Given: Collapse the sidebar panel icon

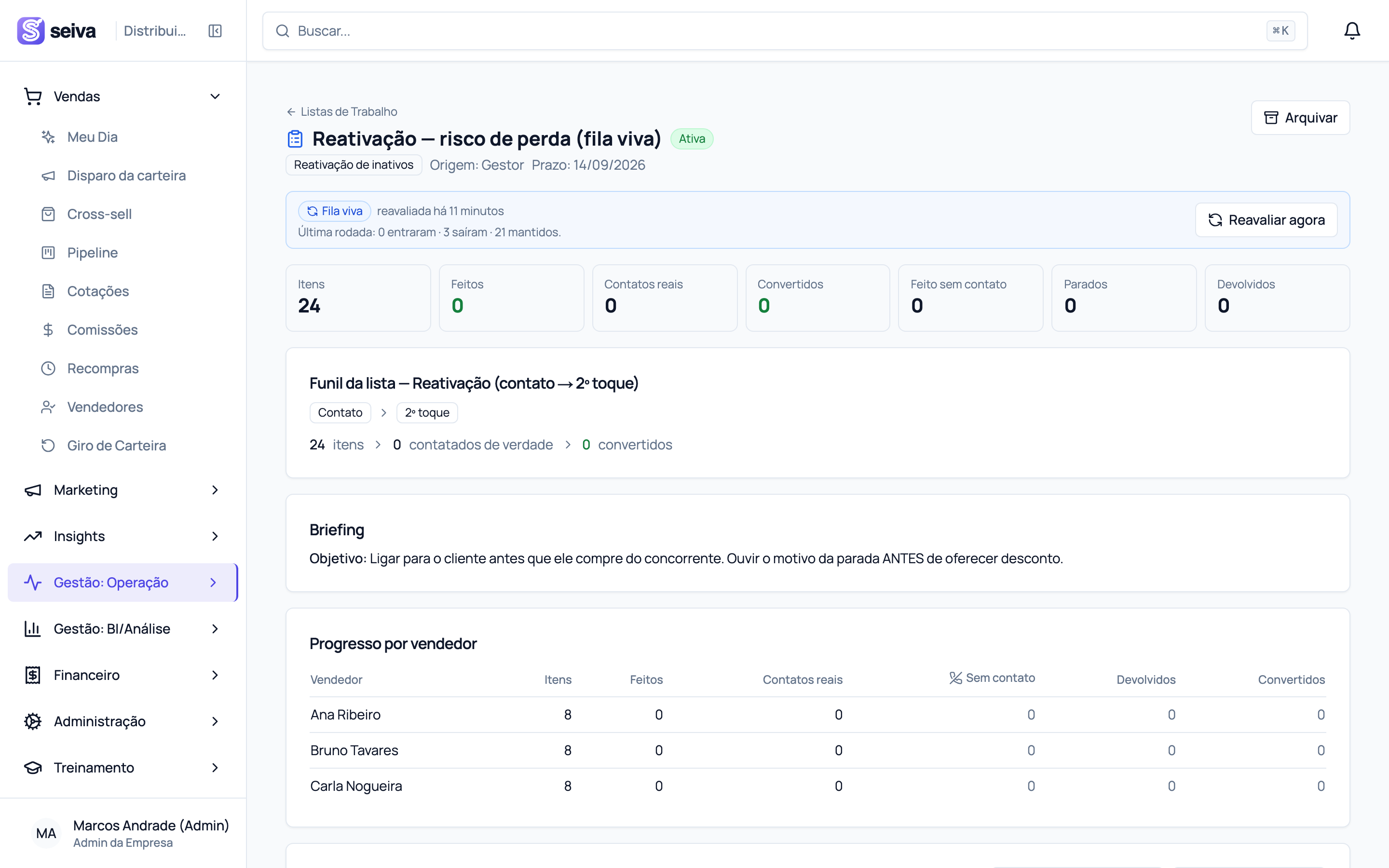Looking at the screenshot, I should point(215,31).
